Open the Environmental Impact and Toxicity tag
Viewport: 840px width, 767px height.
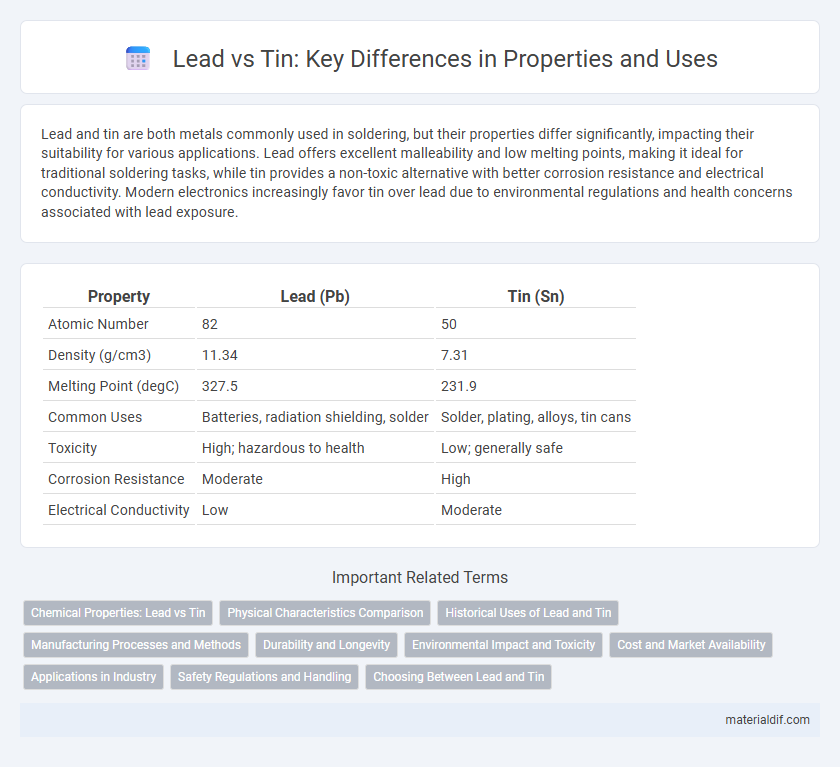[x=504, y=645]
